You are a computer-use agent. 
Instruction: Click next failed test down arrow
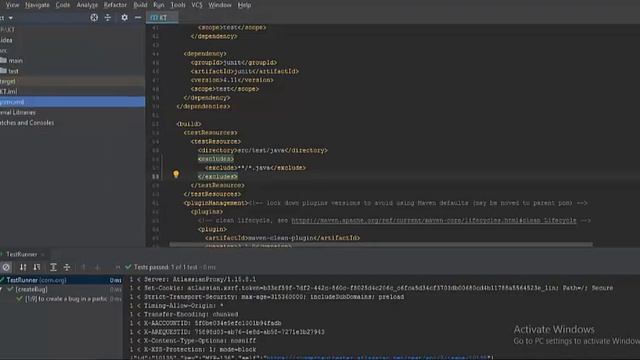(97, 267)
